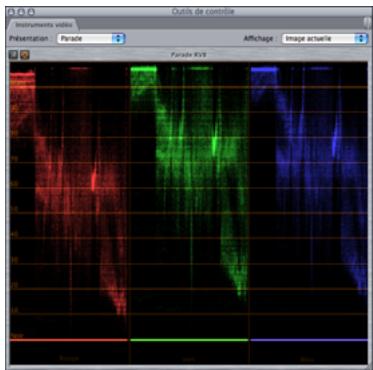Viewport: 373px width, 370px height.
Task: Click the blue channel waveform
Action: tap(309, 203)
